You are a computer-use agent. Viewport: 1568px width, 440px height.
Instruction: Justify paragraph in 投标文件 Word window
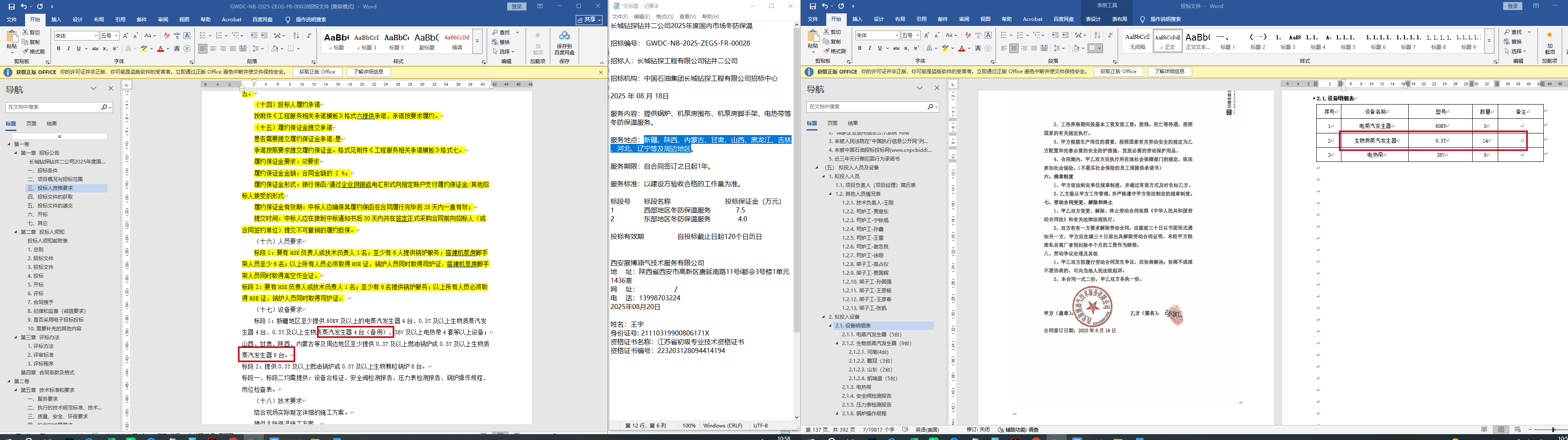1034,48
